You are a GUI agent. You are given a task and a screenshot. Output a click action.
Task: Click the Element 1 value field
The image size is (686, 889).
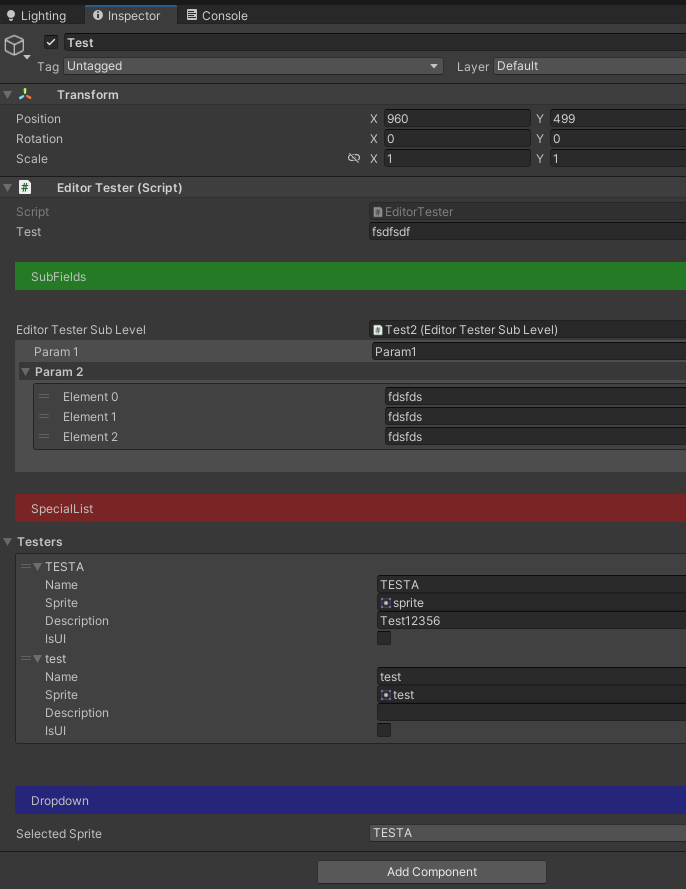click(535, 416)
